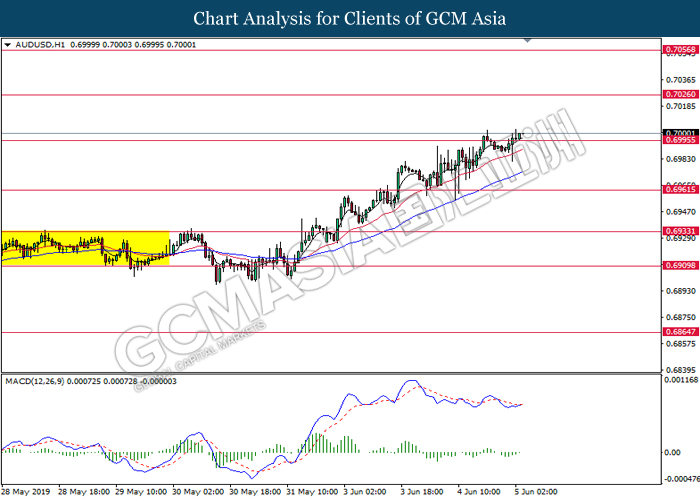Click the 0.68930 price scale value
This screenshot has width=700, height=500.
680,291
